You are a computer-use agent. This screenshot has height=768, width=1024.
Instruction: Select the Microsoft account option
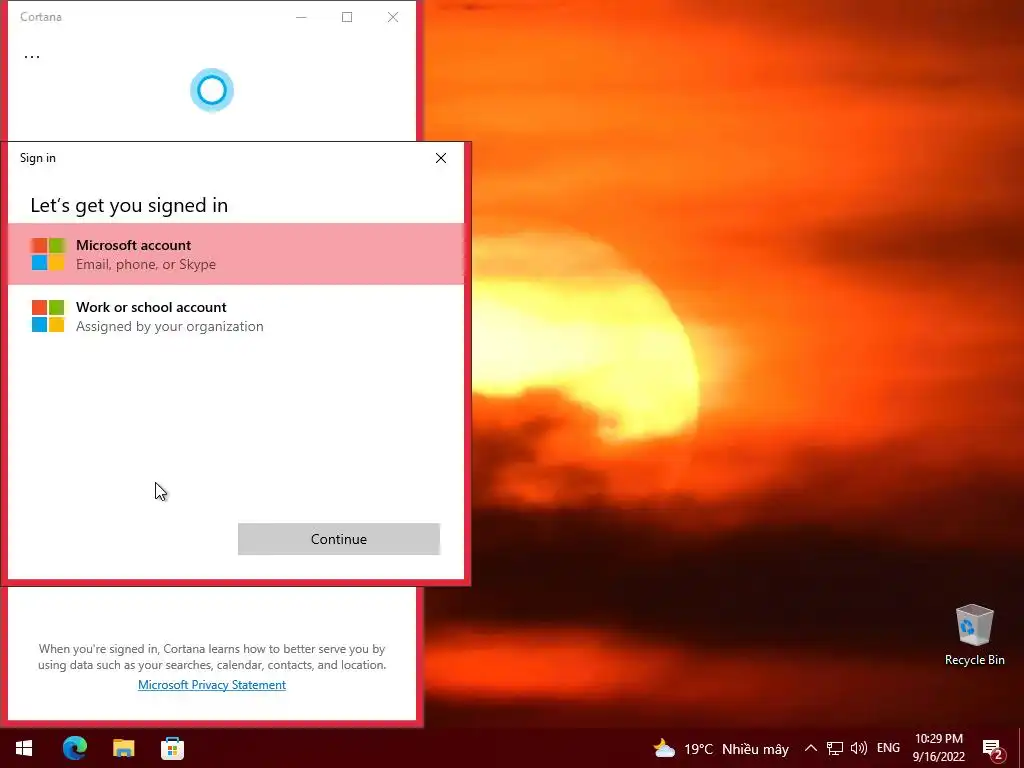[x=236, y=254]
